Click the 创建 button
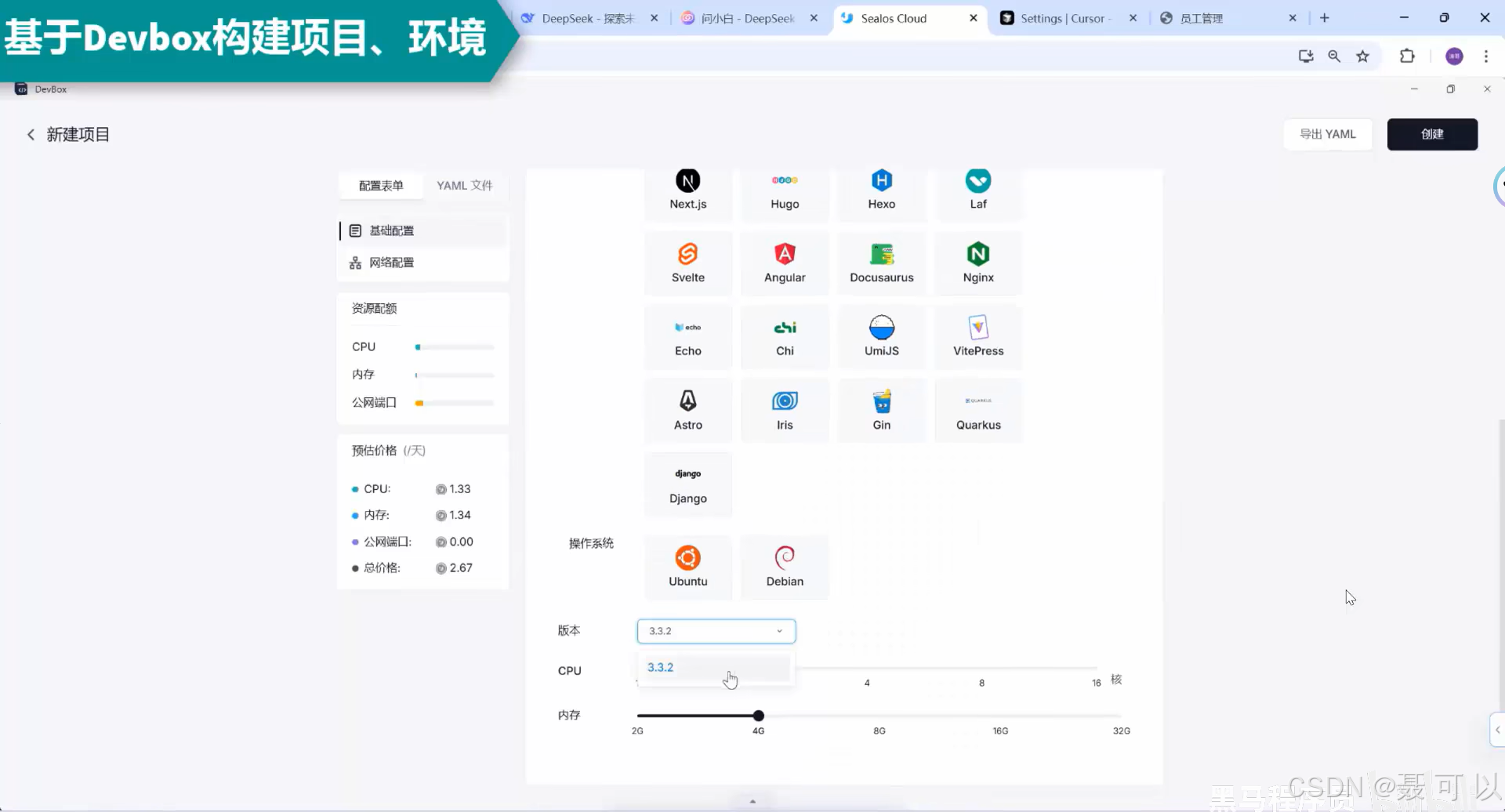The height and width of the screenshot is (812, 1505). click(1432, 134)
